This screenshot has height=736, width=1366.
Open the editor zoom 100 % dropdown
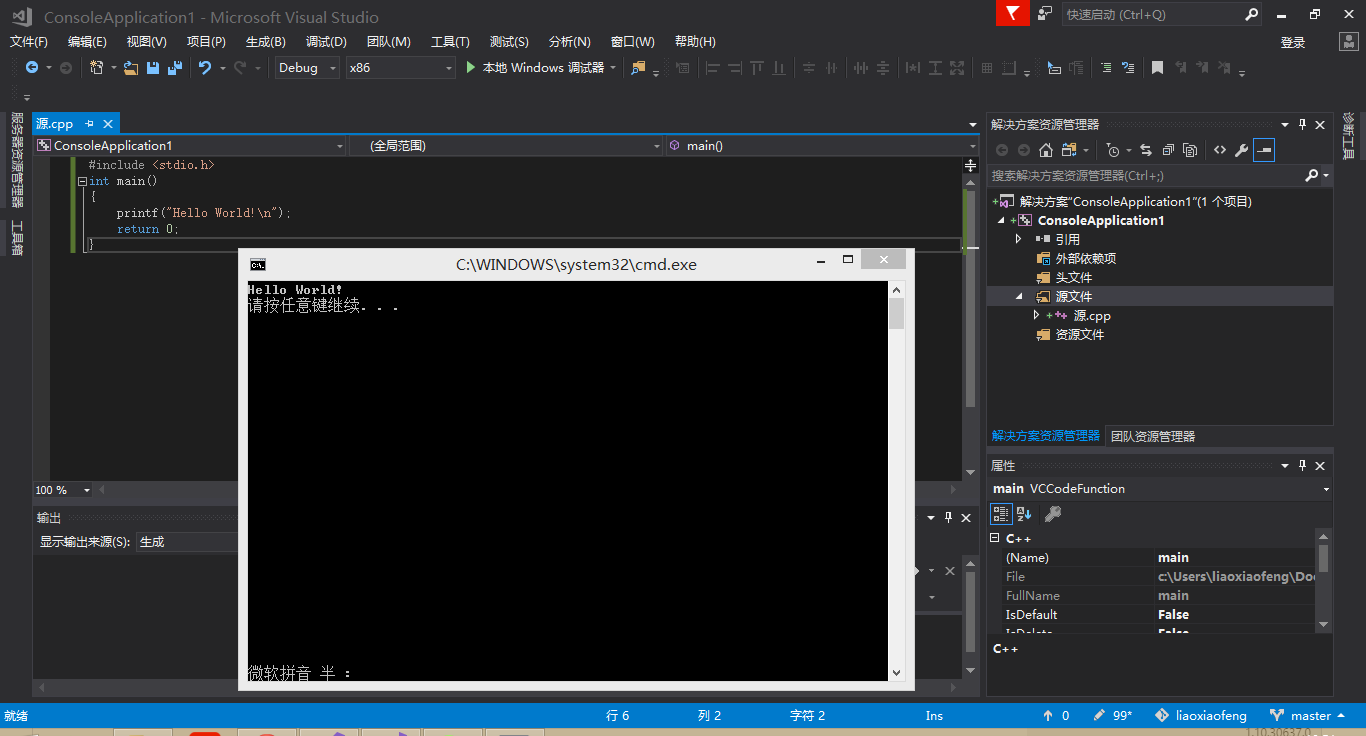click(63, 490)
